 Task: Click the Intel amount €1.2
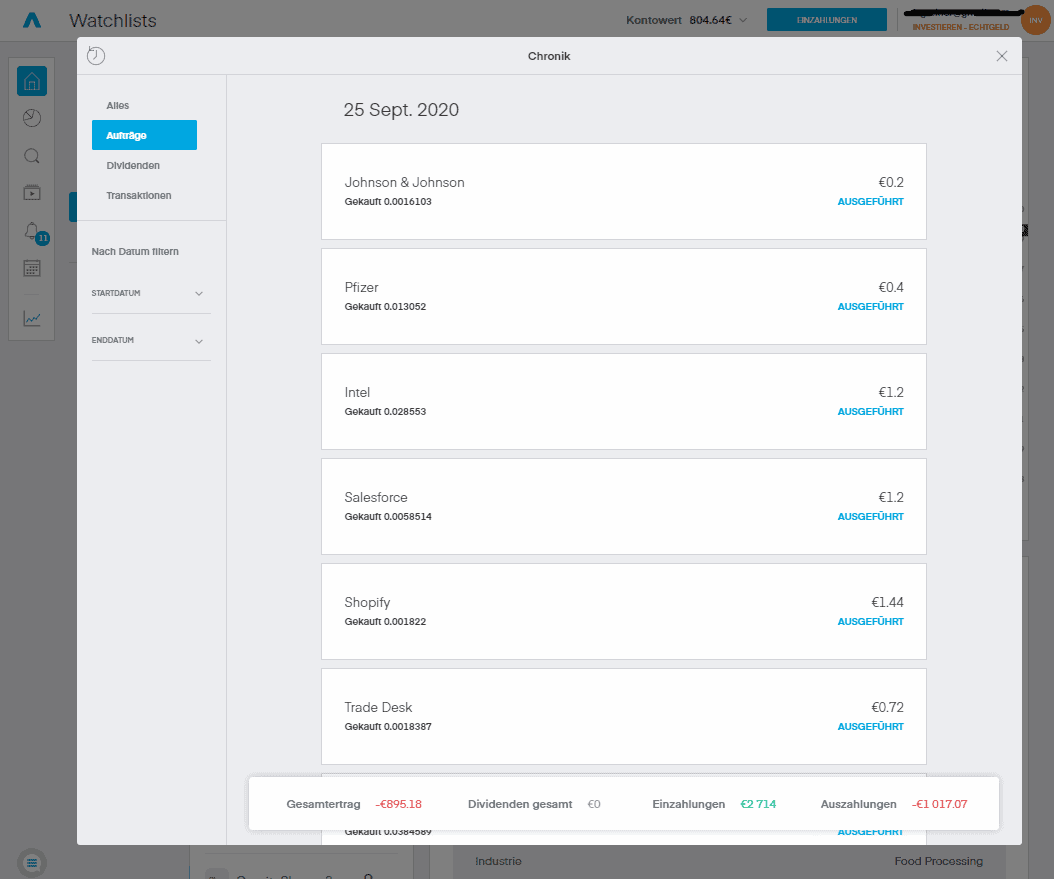pos(891,392)
